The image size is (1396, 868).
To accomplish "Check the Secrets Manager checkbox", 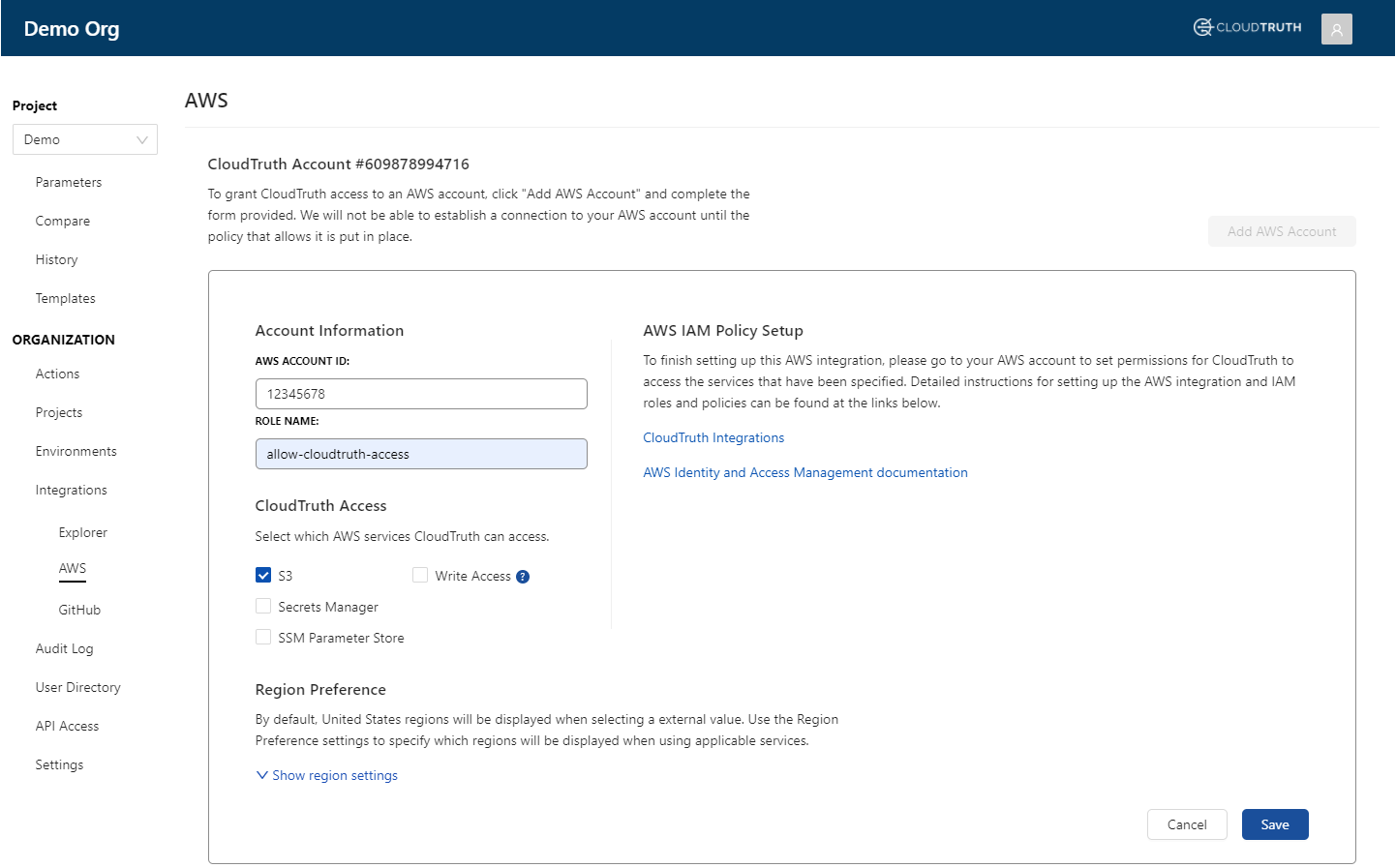I will (263, 606).
